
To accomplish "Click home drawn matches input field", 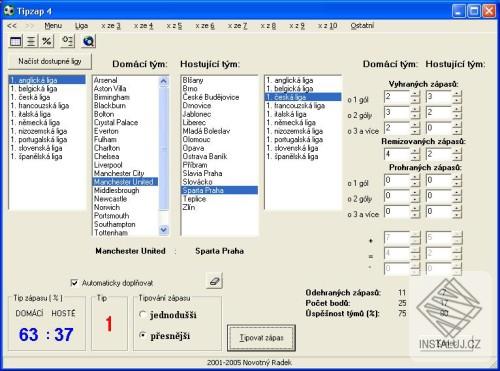I will click(397, 154).
